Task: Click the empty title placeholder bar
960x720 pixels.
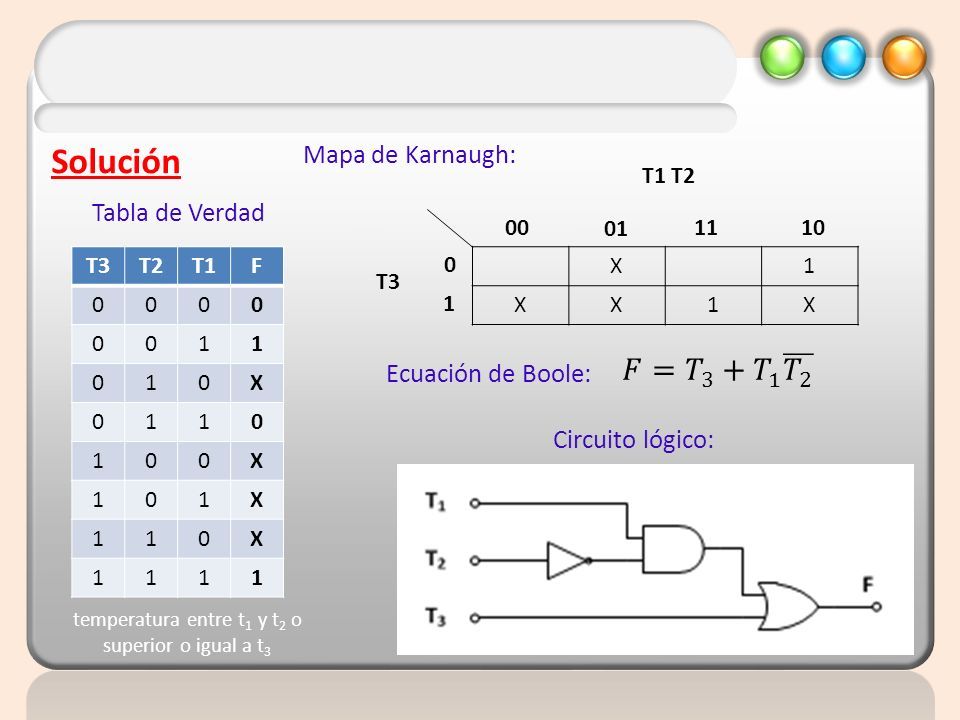Action: pyautogui.click(x=386, y=63)
